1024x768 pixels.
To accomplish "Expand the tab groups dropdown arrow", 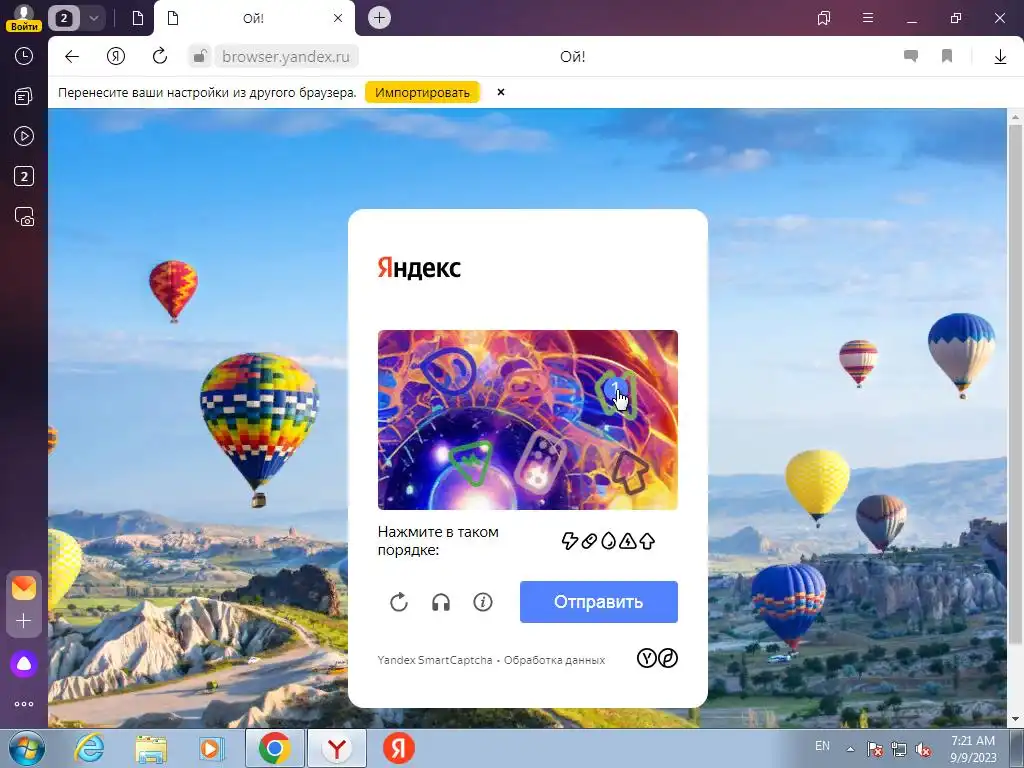I will [x=93, y=18].
